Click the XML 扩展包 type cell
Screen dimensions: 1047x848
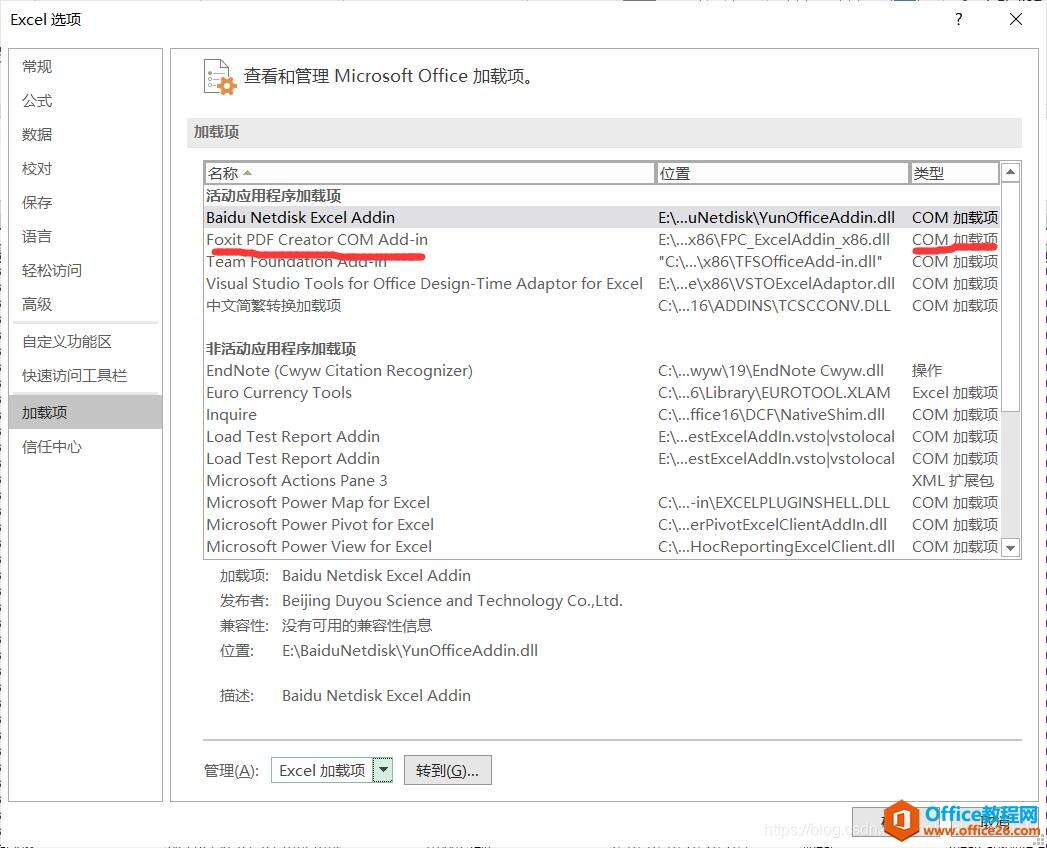click(953, 481)
